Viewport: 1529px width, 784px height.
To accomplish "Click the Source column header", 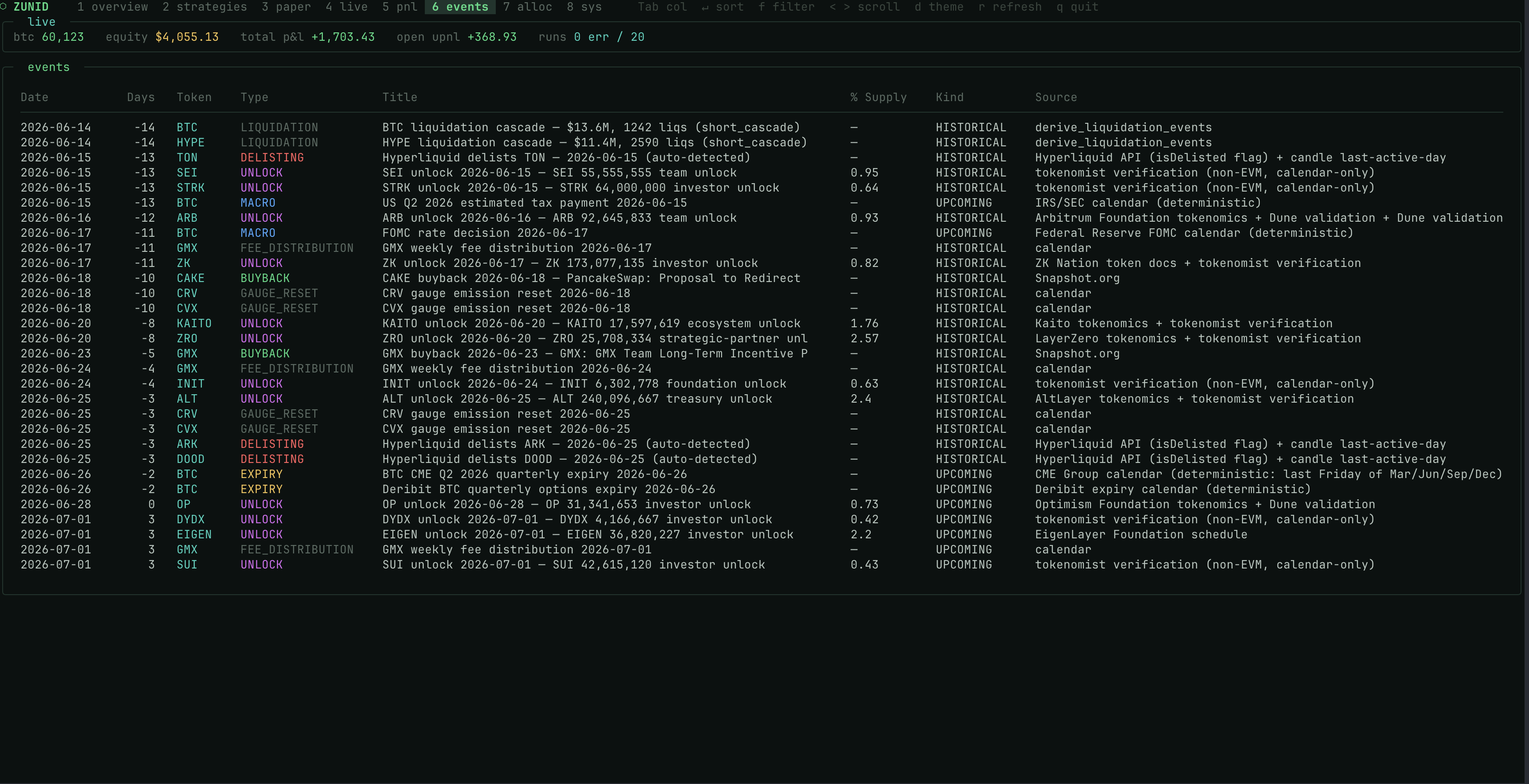I will [x=1056, y=97].
